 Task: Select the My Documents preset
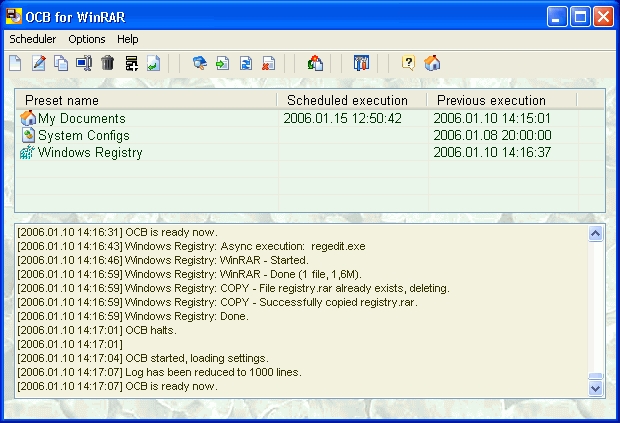pos(81,119)
